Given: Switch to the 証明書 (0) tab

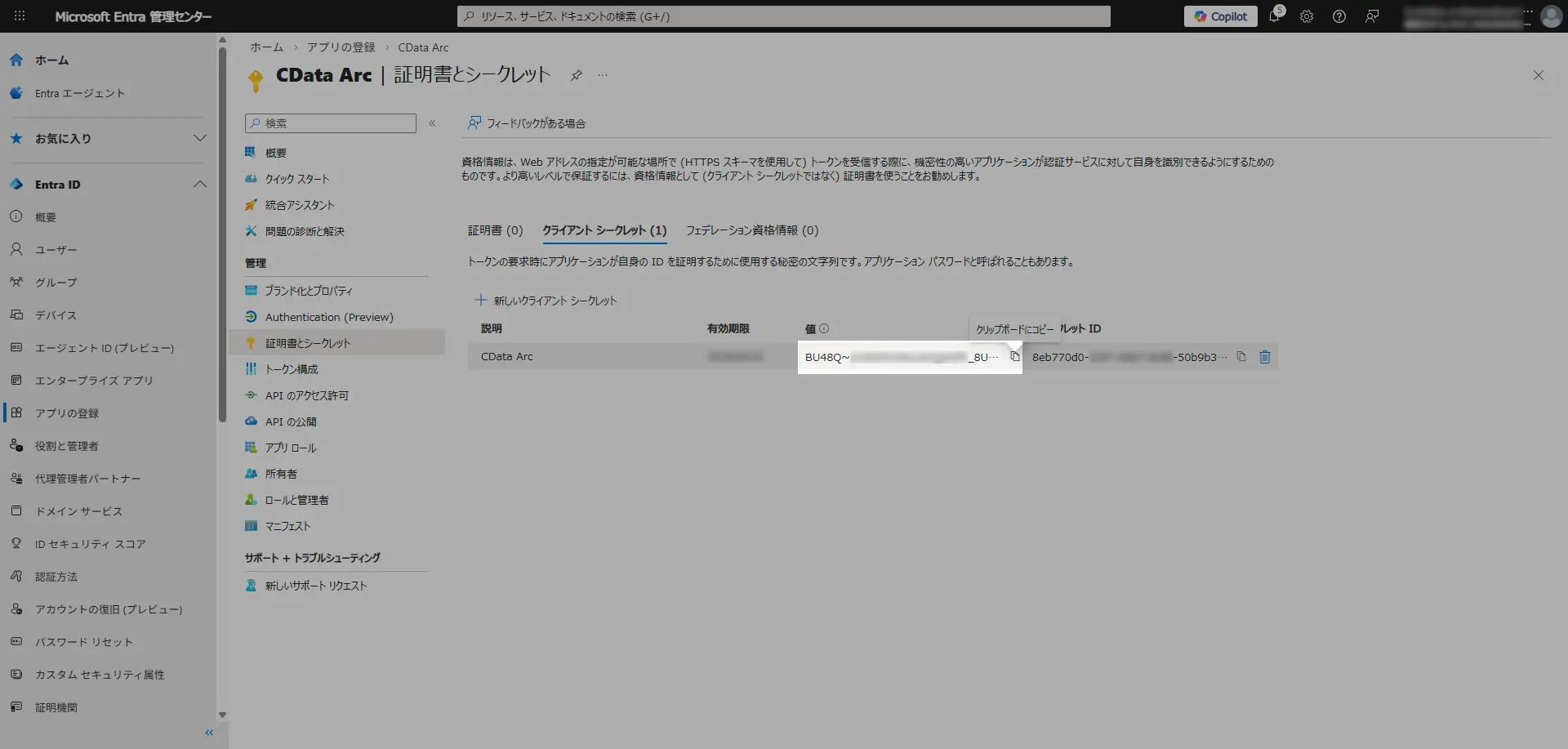Looking at the screenshot, I should 495,230.
